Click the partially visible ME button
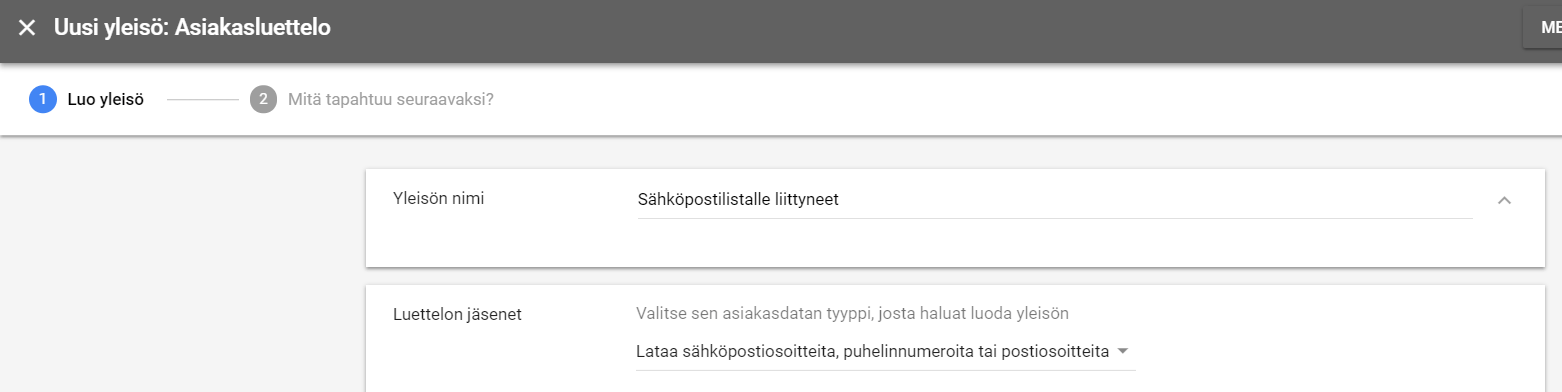 tap(1542, 28)
